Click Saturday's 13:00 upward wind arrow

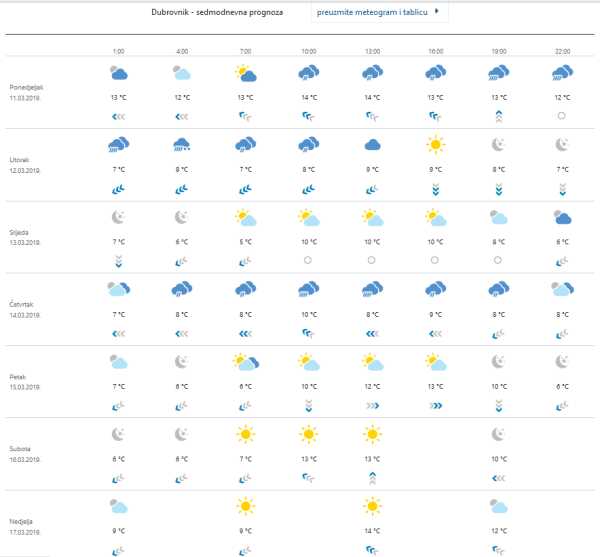372,478
